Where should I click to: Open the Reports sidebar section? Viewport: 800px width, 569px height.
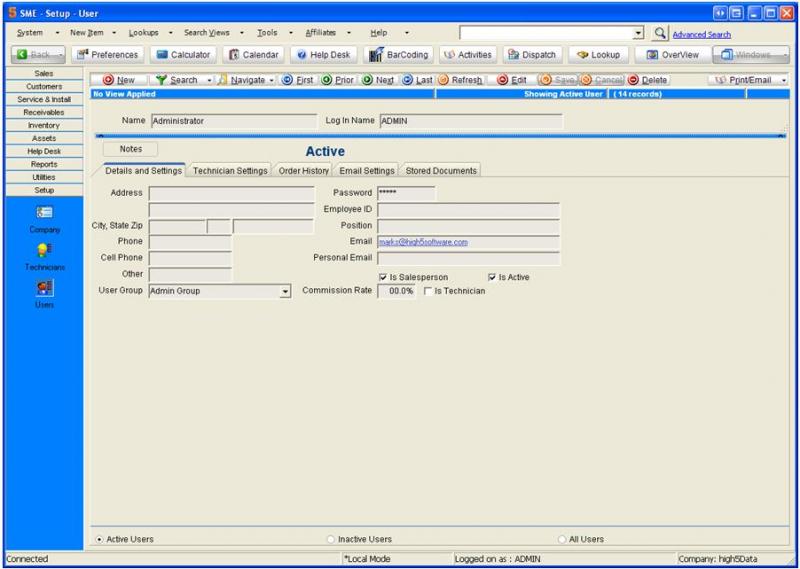coord(44,164)
